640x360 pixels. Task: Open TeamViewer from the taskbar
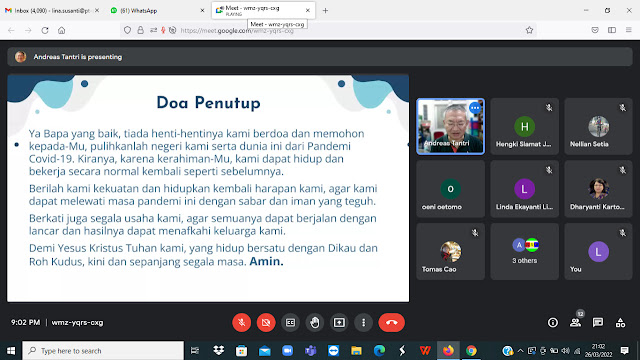(333, 351)
